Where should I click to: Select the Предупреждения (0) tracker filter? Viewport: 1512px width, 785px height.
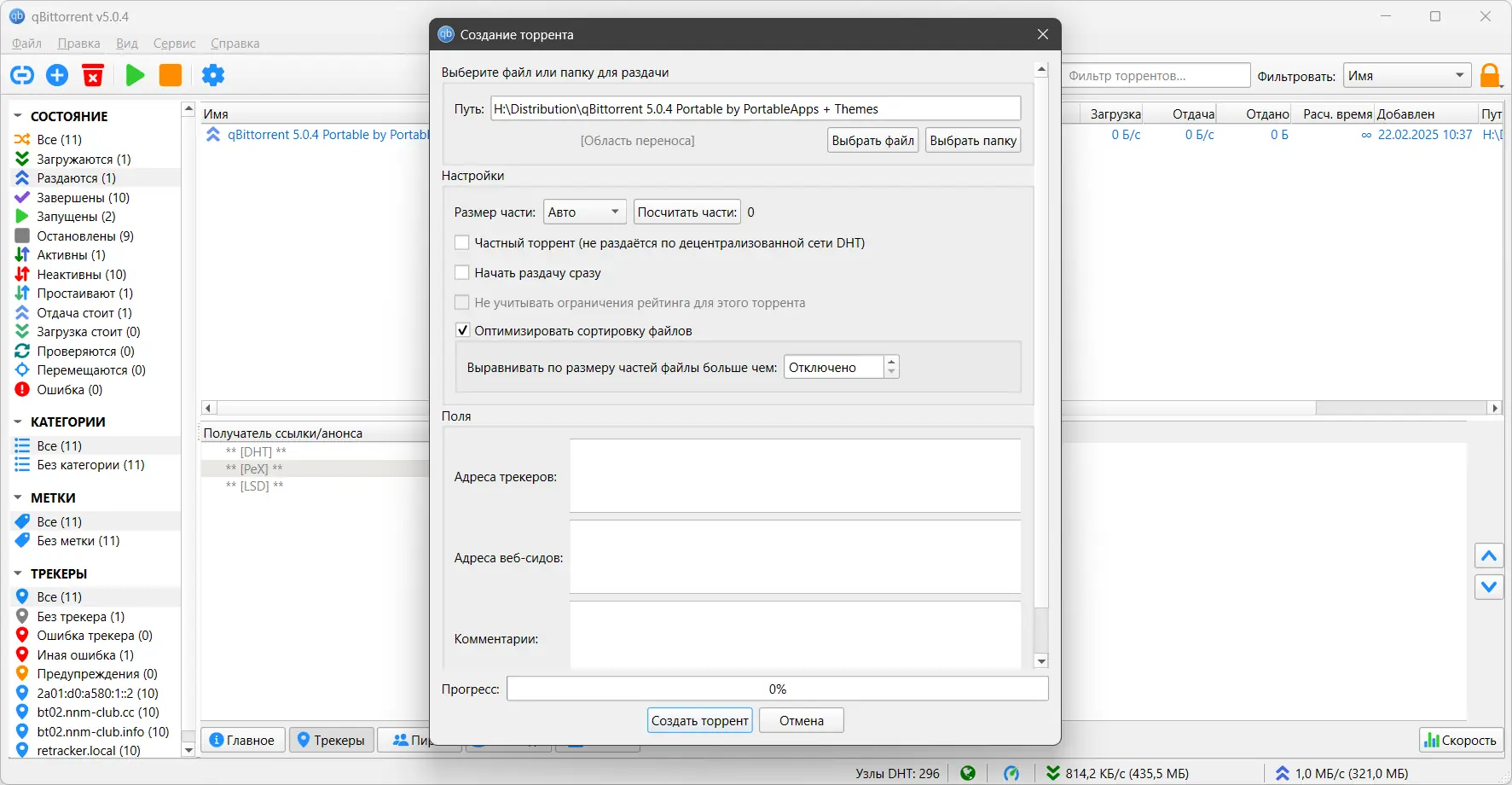96,674
